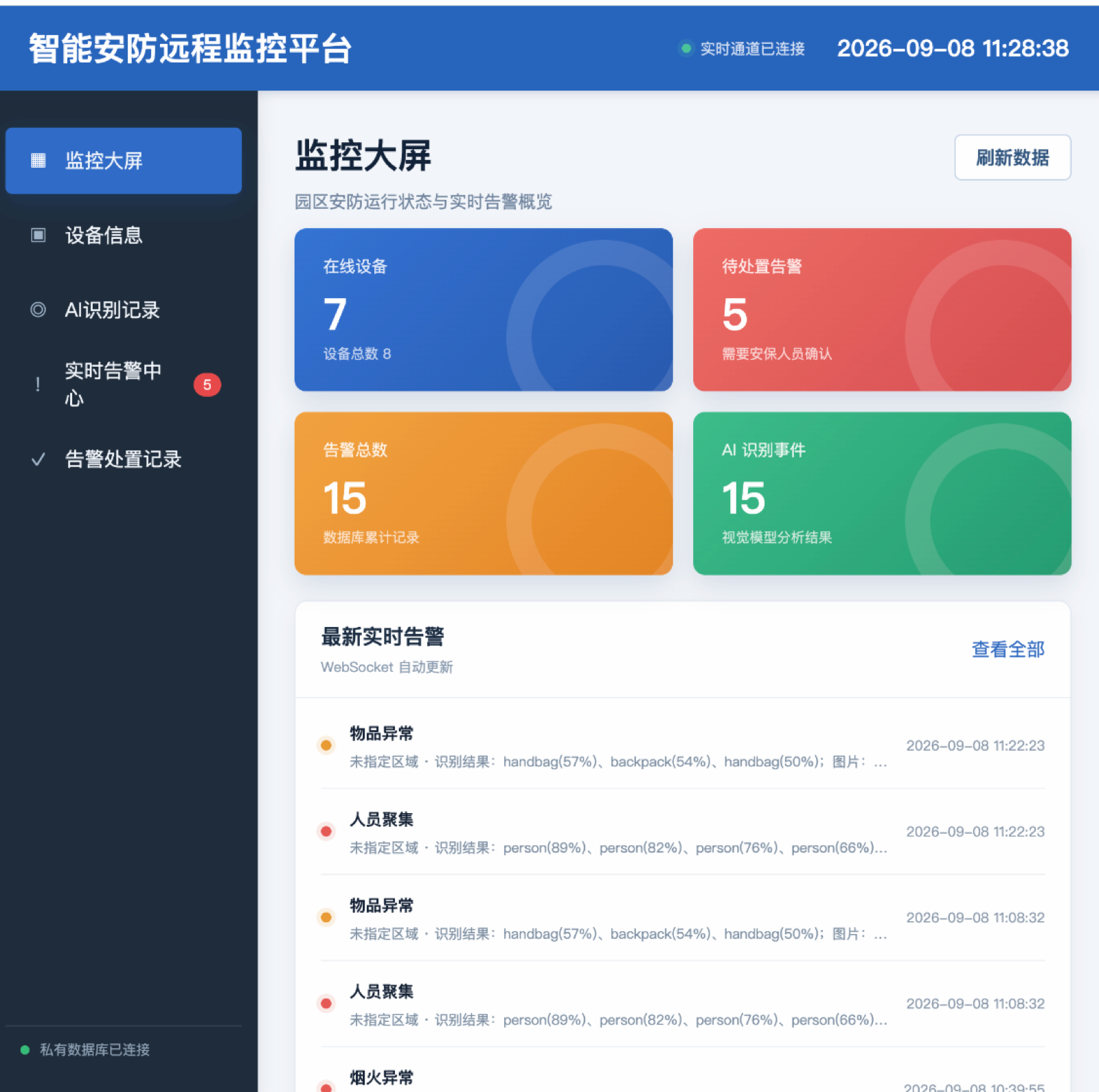Click the 实时通道已连接 status text
The width and height of the screenshot is (1099, 1092).
pyautogui.click(x=752, y=49)
